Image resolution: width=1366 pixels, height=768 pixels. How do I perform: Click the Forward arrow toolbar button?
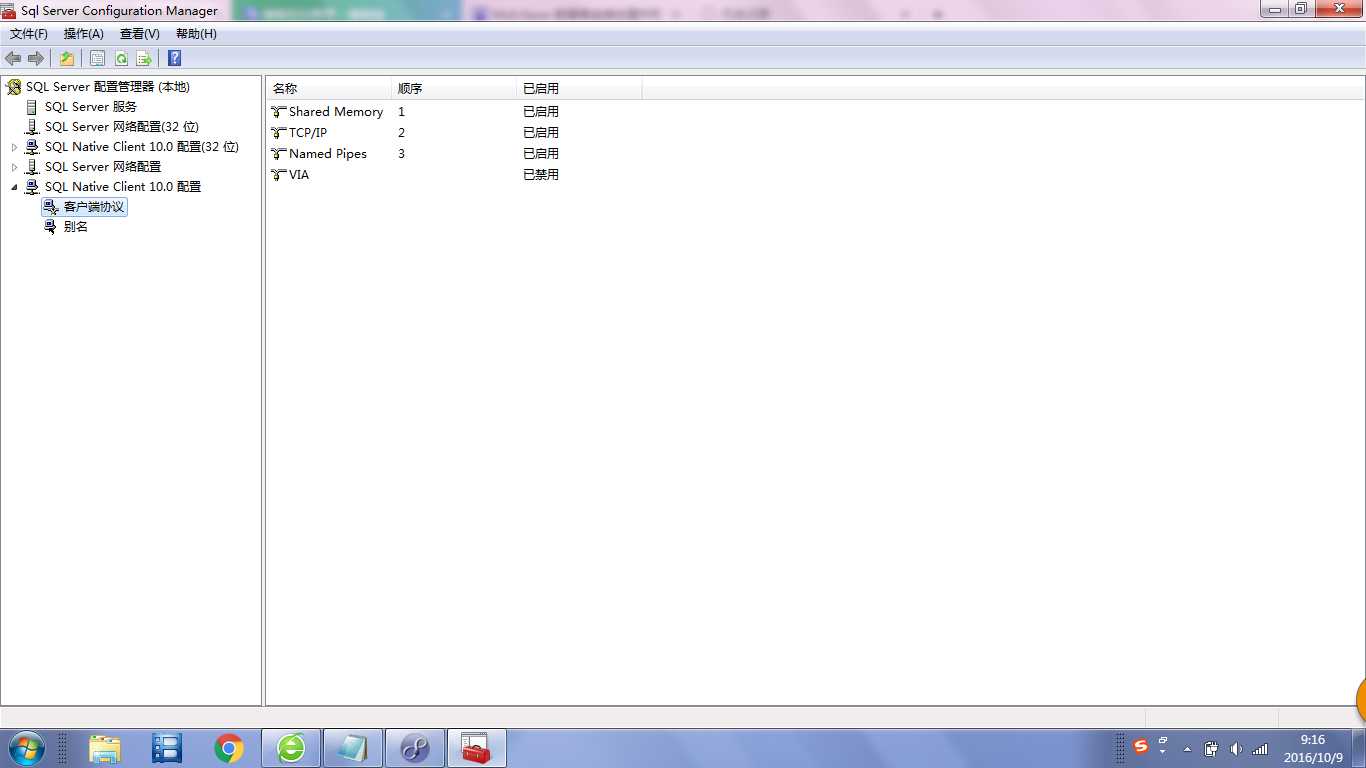(x=35, y=58)
